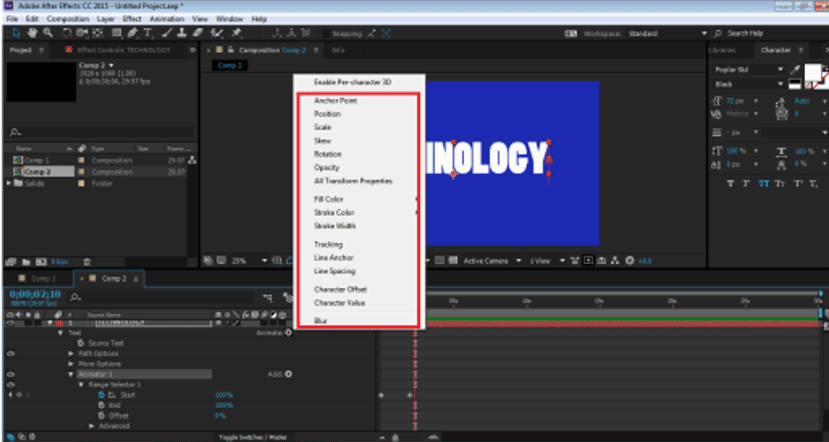The width and height of the screenshot is (829, 442).
Task: Open the Active Camera dropdown
Action: pos(492,261)
